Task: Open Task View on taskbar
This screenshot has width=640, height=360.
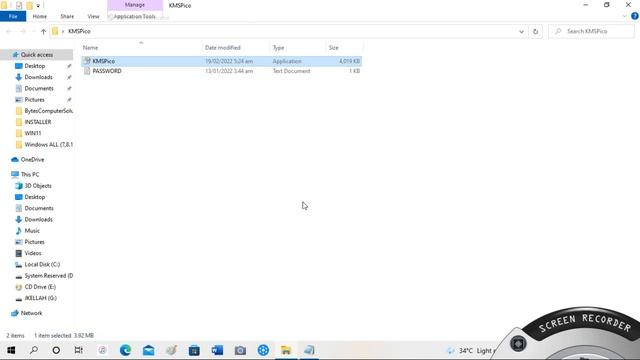Action: 79,350
